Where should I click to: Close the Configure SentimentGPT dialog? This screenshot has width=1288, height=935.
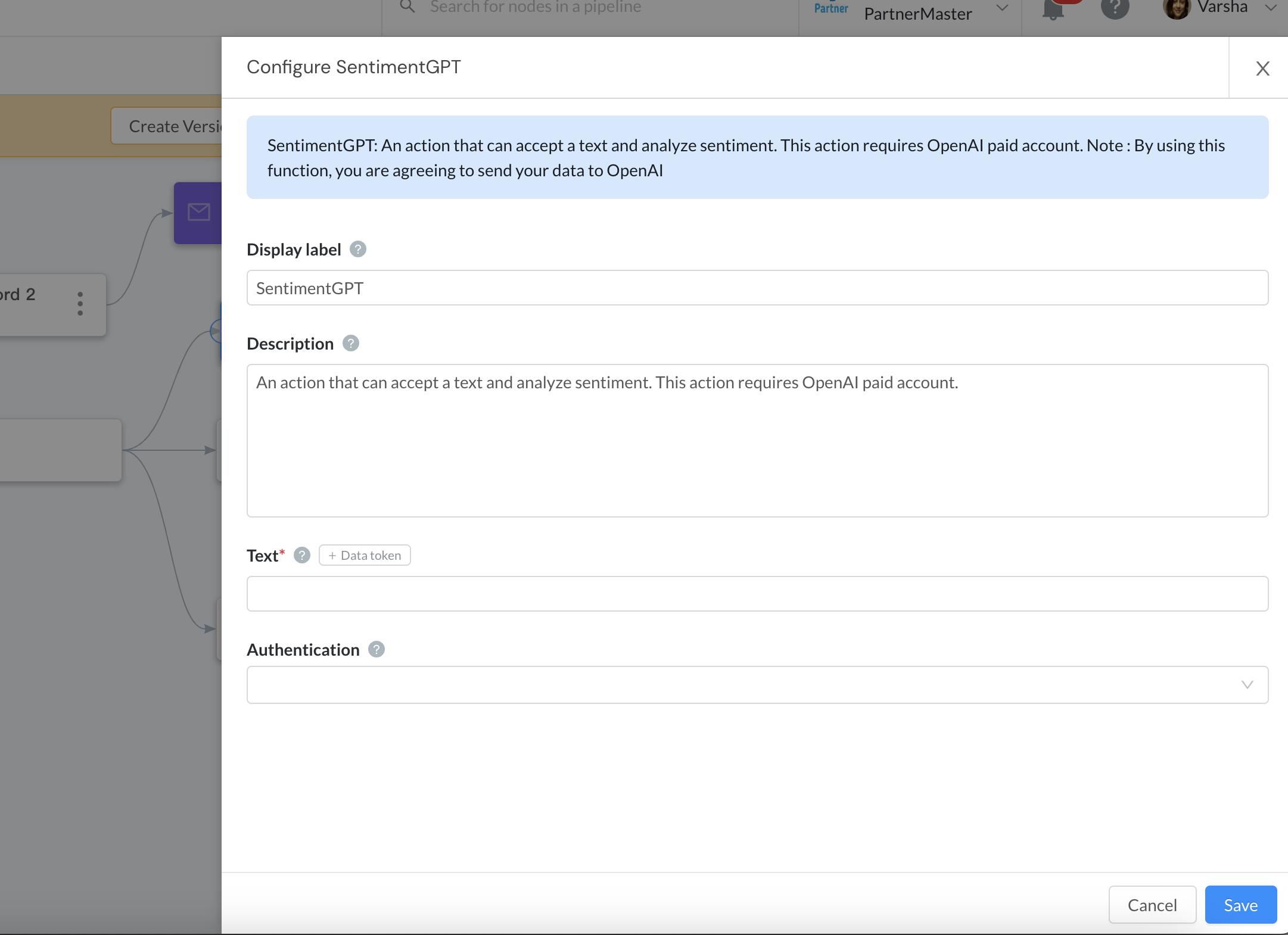tap(1262, 68)
